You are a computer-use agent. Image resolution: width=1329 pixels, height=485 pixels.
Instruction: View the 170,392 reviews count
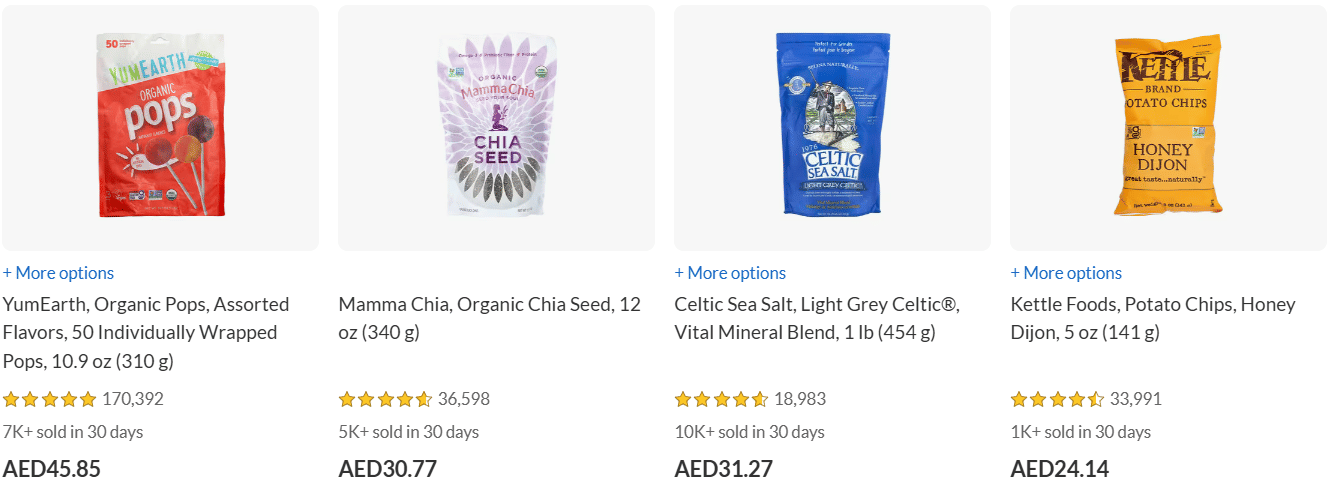tap(133, 400)
